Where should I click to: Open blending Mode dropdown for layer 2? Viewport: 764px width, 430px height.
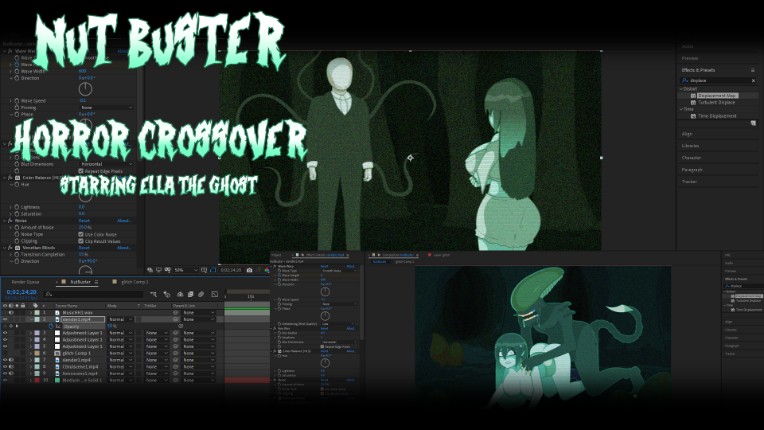point(120,319)
